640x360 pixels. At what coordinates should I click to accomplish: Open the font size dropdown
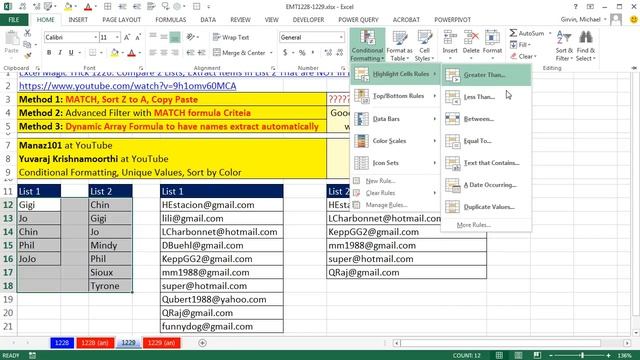coord(117,37)
